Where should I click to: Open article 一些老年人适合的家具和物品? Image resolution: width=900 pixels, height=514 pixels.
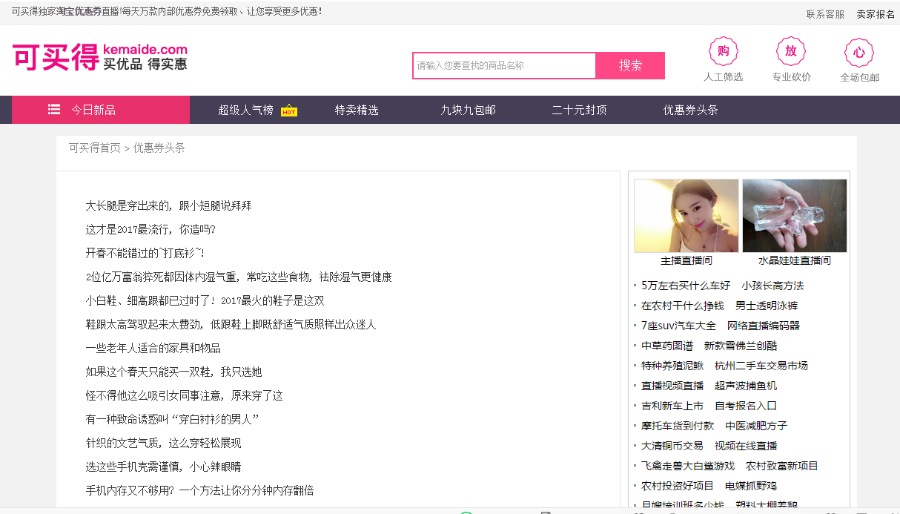pos(153,348)
